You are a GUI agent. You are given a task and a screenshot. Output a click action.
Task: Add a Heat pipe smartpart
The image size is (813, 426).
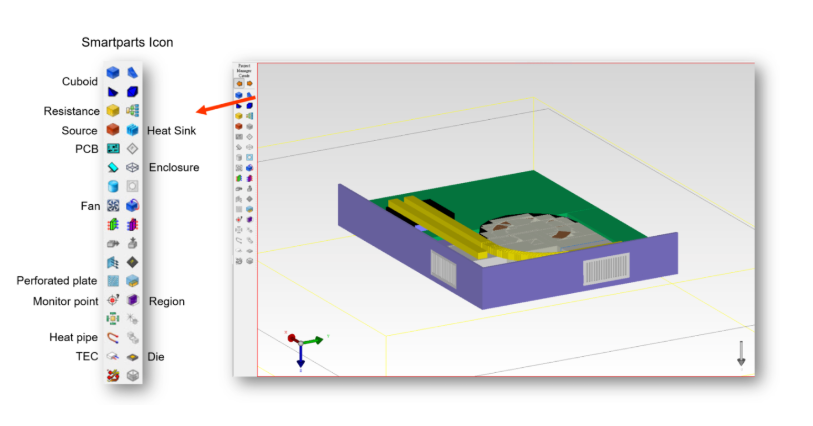coord(113,338)
